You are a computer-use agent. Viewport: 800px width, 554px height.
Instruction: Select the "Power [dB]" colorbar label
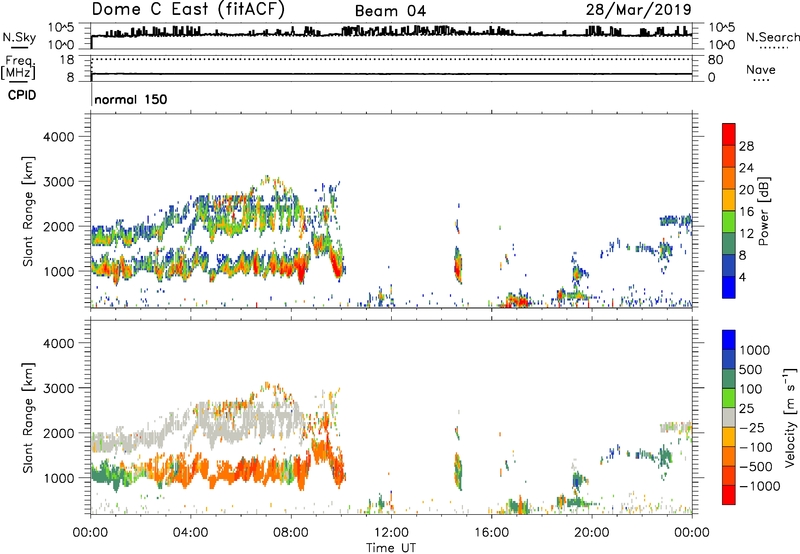(764, 211)
